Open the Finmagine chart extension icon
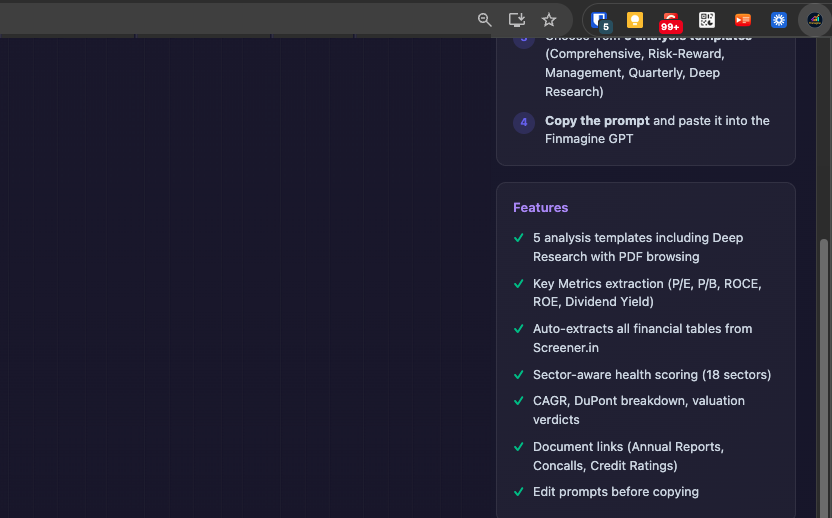832x518 pixels. click(814, 20)
